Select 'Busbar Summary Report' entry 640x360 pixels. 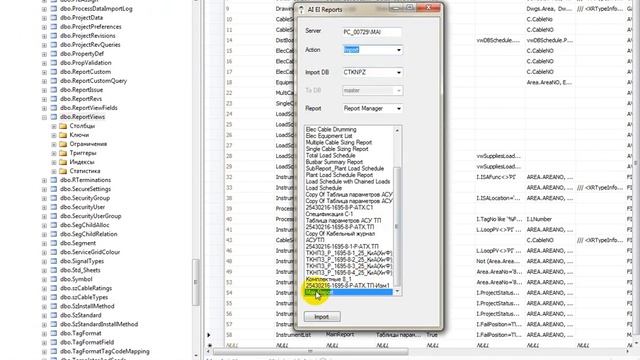click(334, 162)
